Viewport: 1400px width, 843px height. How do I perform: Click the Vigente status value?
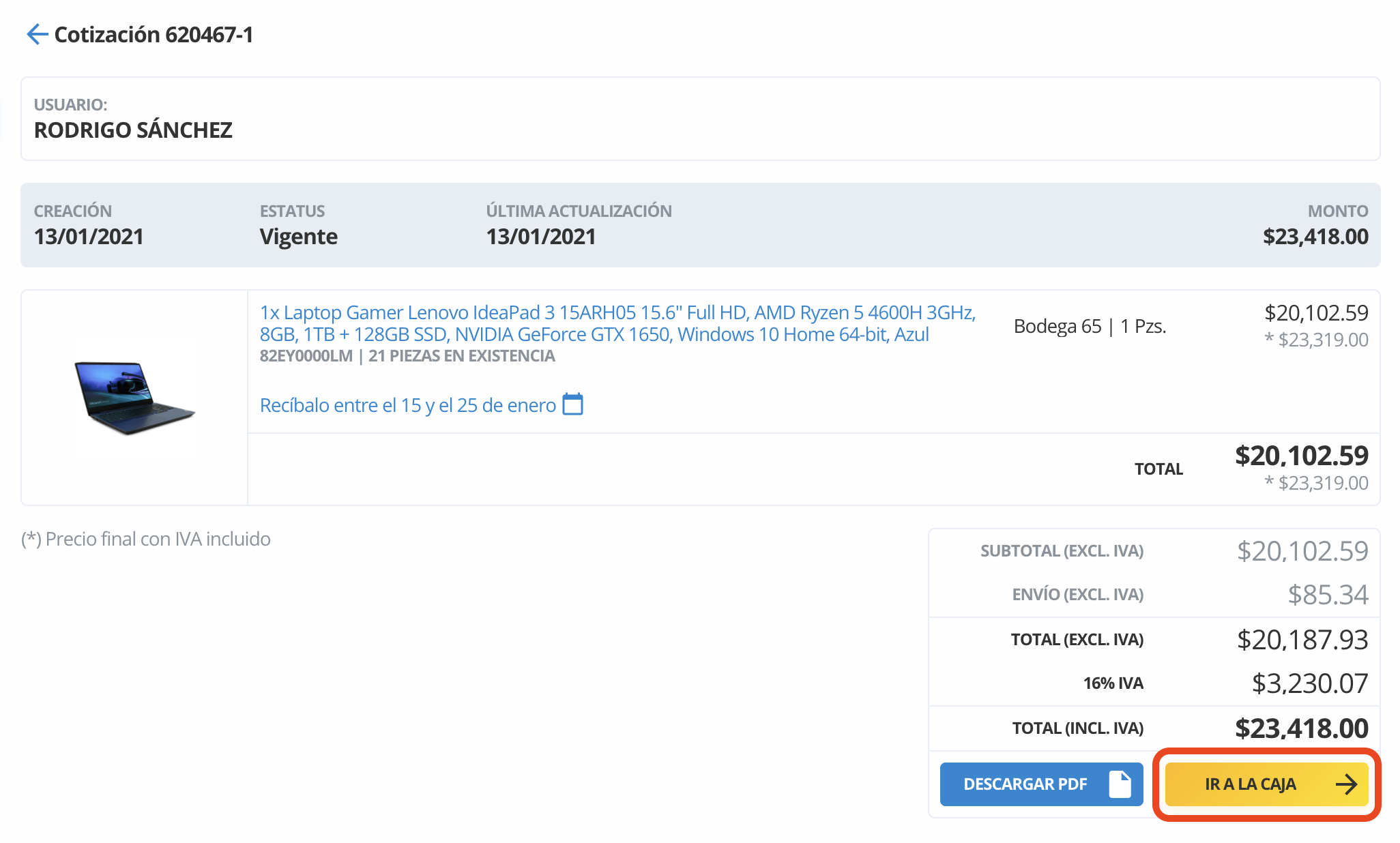point(298,237)
